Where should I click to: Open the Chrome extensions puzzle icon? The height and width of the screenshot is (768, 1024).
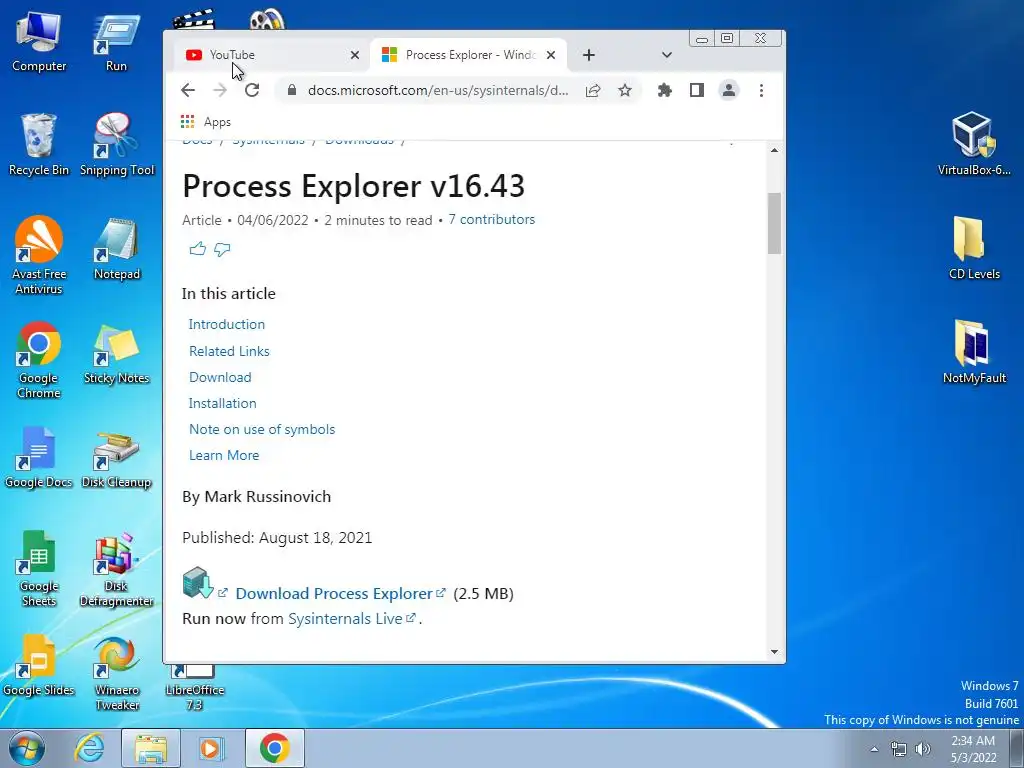(x=665, y=90)
